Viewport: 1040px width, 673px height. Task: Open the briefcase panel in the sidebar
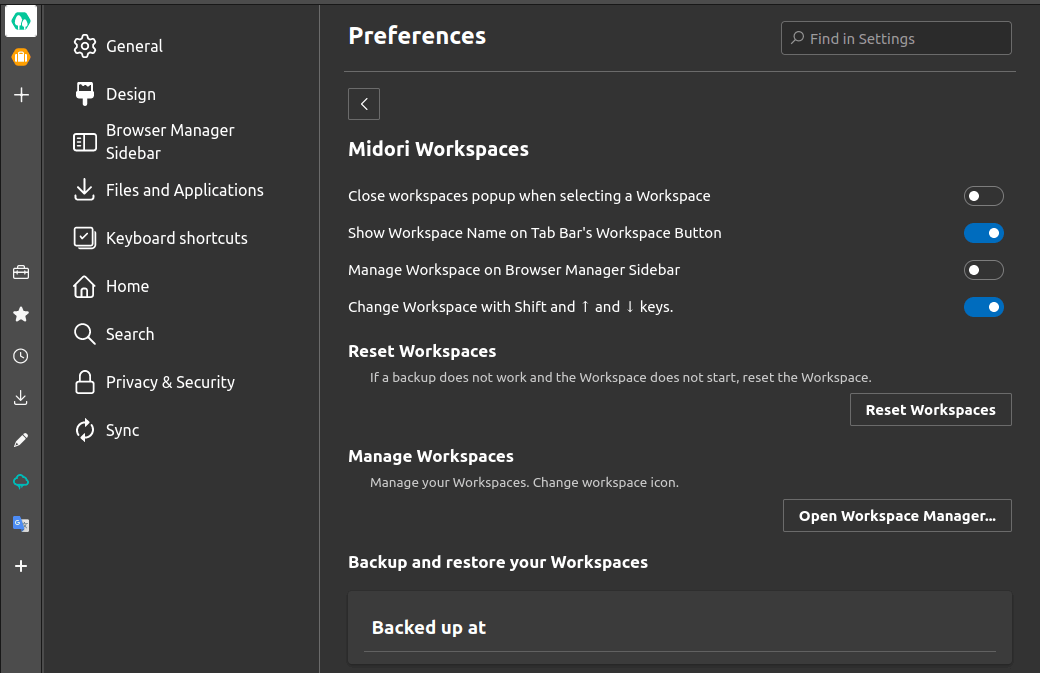click(21, 271)
